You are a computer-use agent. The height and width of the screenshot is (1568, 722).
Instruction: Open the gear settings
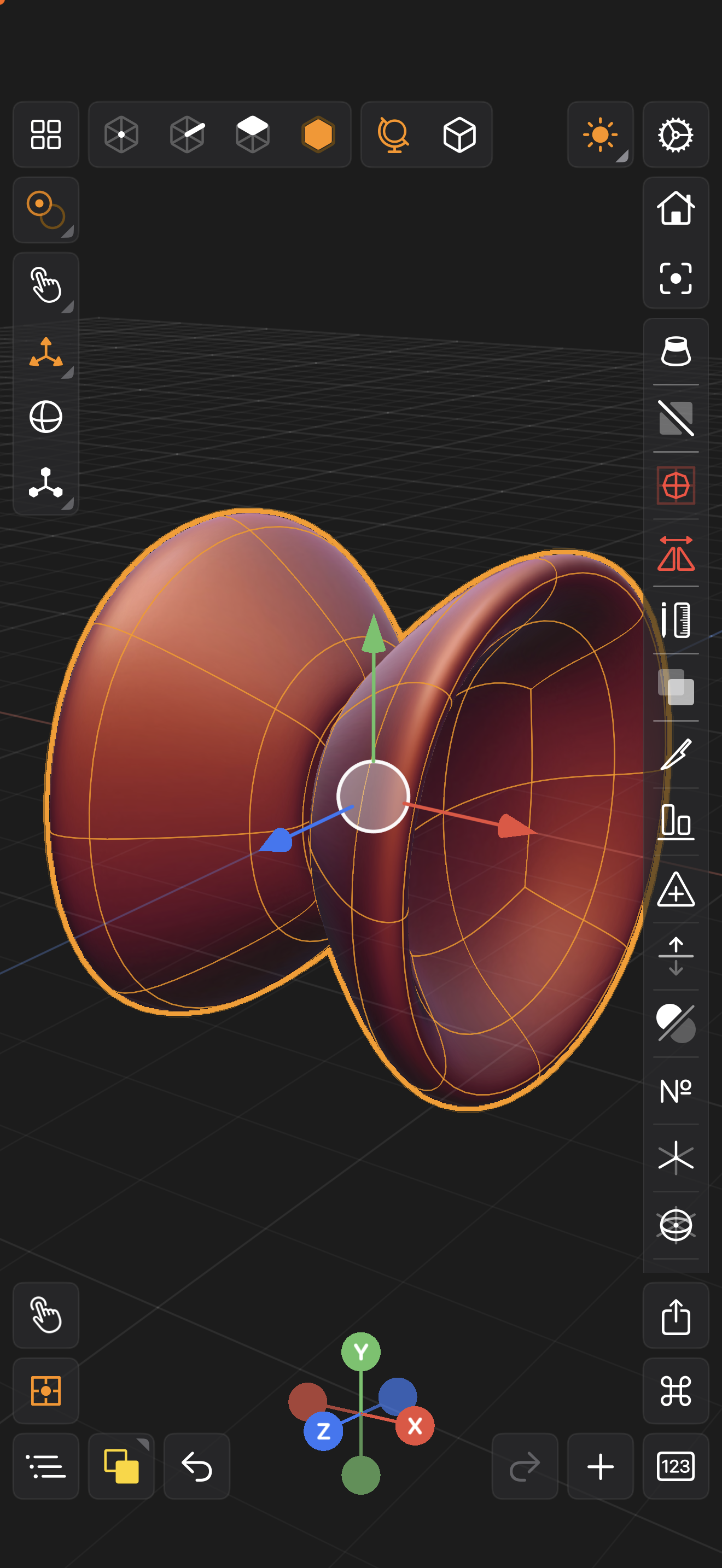click(676, 134)
